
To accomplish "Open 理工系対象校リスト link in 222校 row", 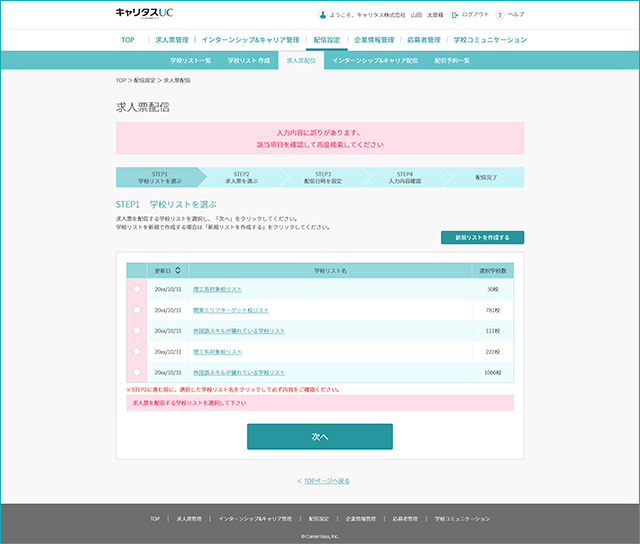I will click(x=217, y=352).
